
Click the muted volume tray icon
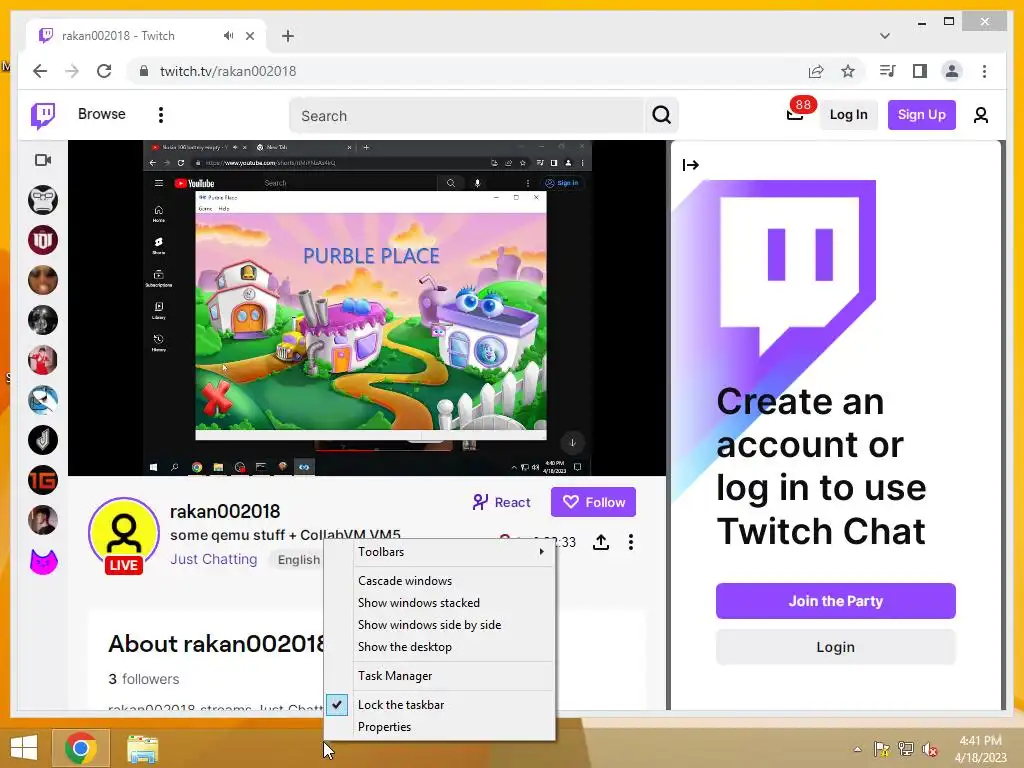pyautogui.click(x=929, y=750)
